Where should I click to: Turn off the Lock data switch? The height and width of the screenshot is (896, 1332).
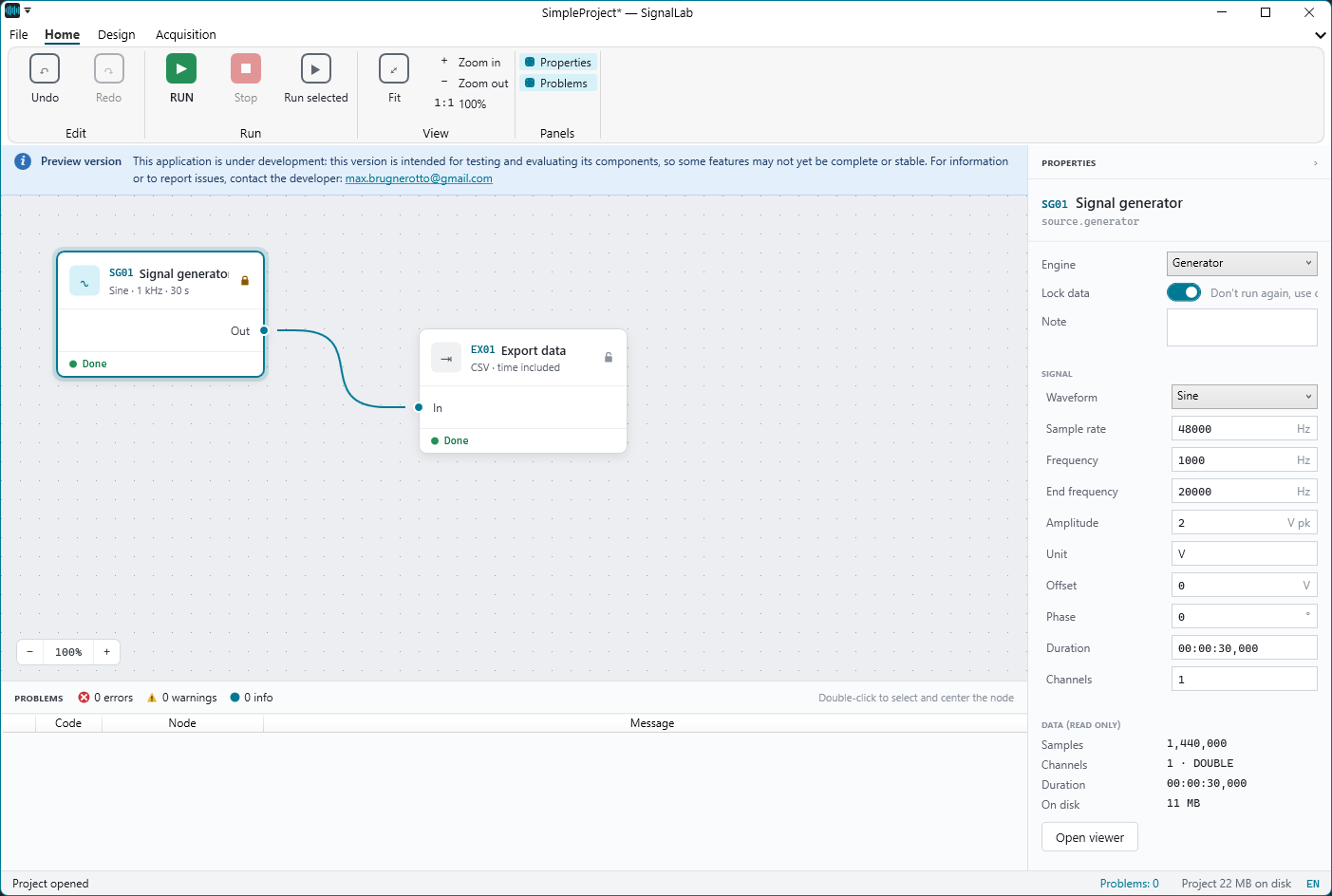pyautogui.click(x=1184, y=292)
